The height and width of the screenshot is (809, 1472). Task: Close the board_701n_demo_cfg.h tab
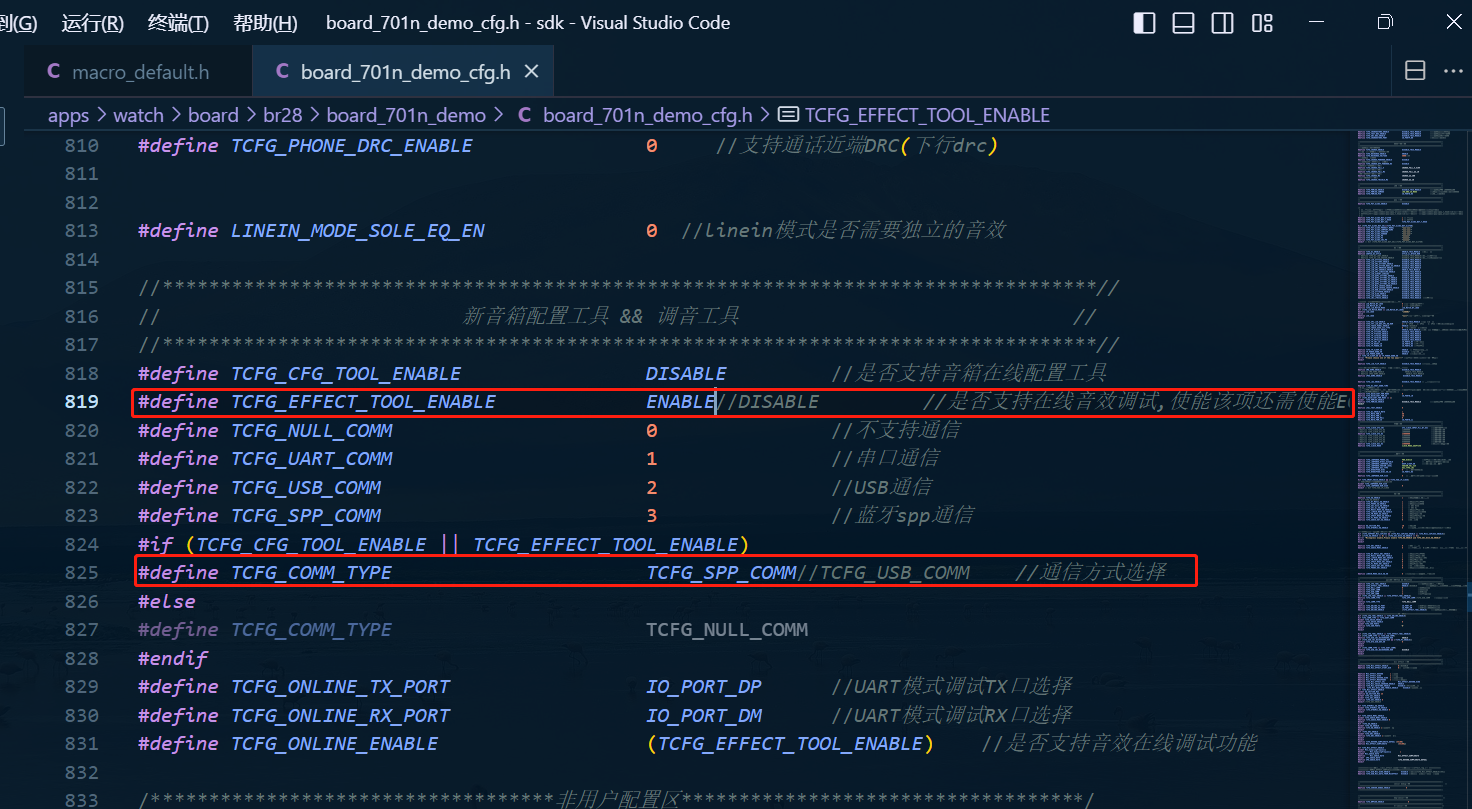tap(532, 71)
